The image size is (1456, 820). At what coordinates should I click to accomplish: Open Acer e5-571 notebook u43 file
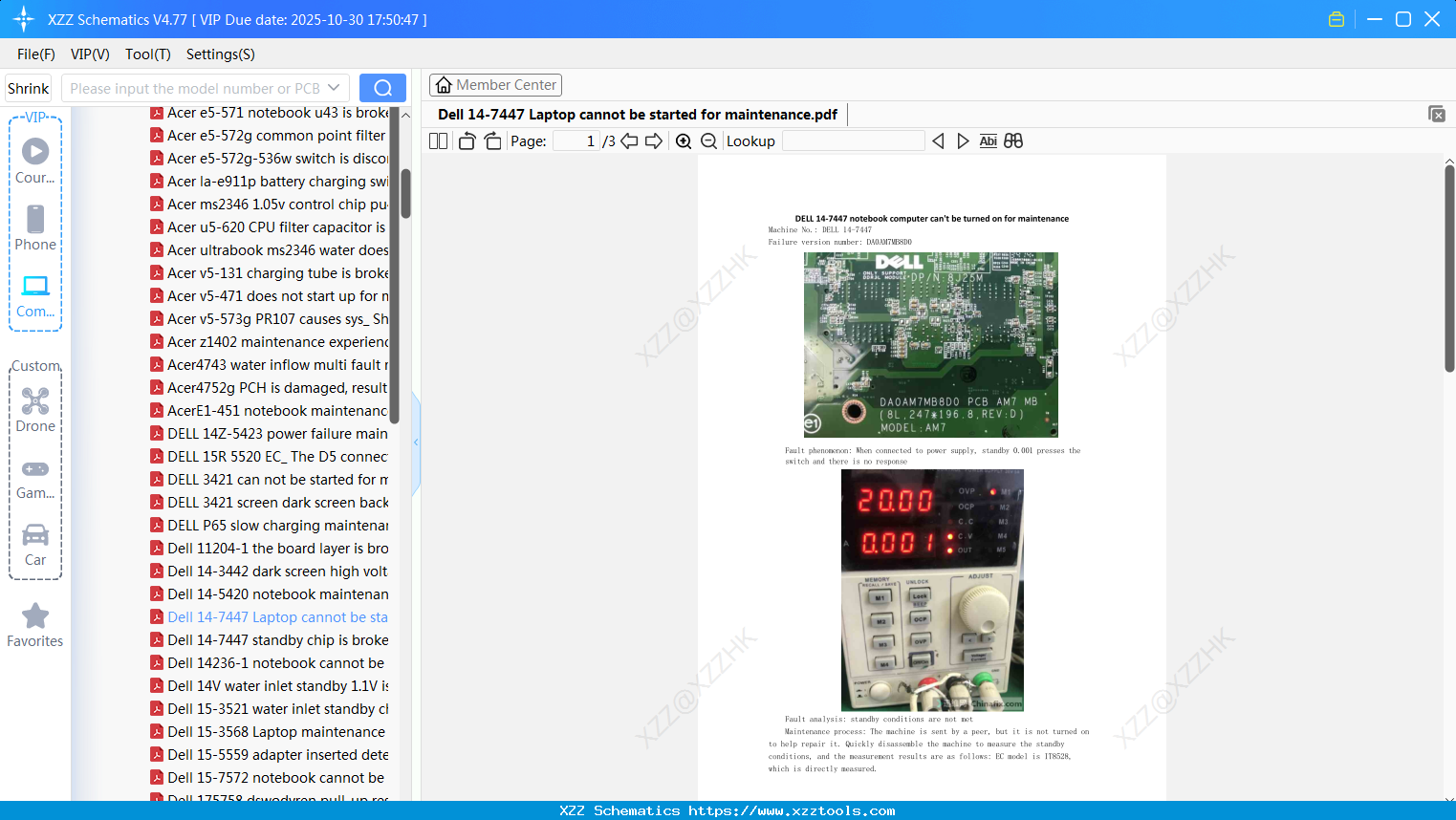point(269,113)
